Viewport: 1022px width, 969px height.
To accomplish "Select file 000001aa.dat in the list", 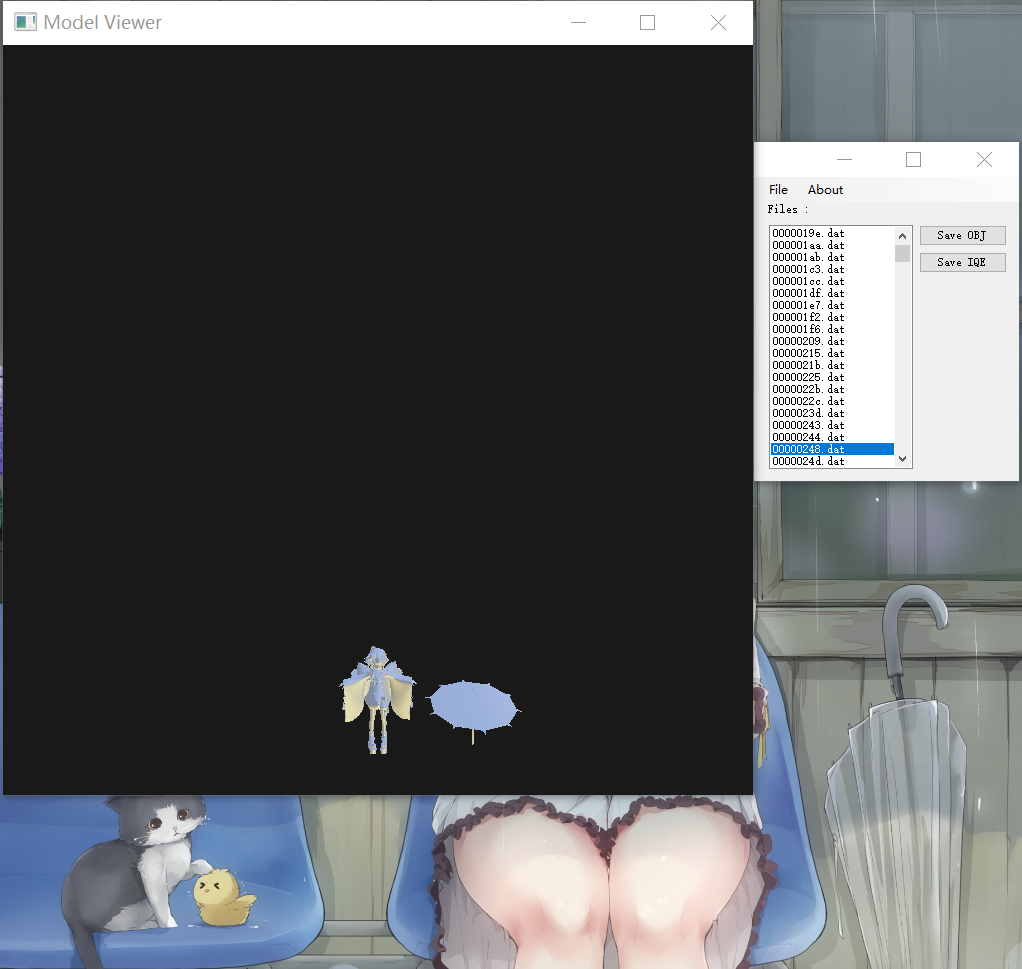I will tap(832, 245).
